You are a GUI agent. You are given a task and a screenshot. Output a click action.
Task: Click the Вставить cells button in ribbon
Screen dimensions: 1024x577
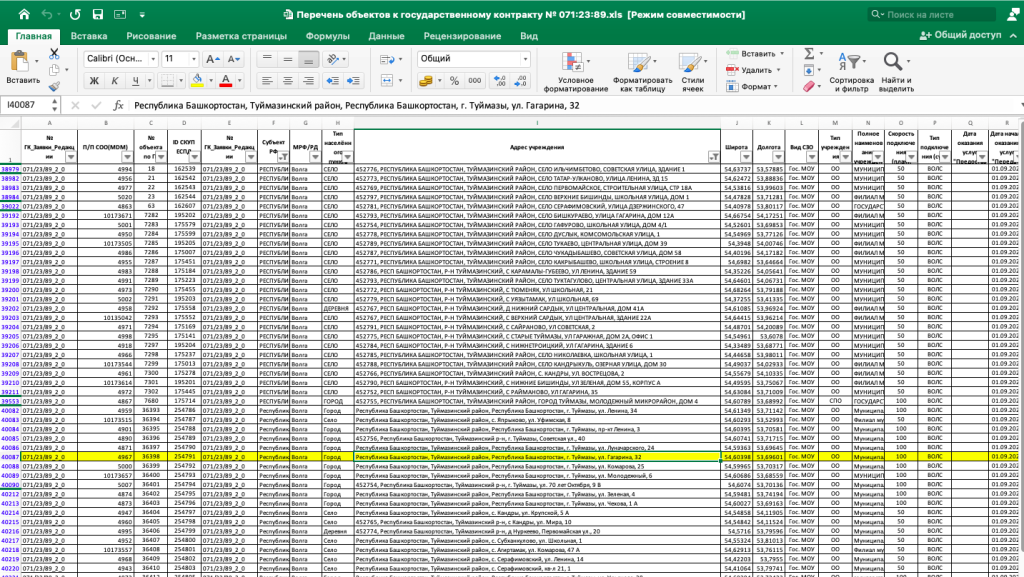pos(754,54)
